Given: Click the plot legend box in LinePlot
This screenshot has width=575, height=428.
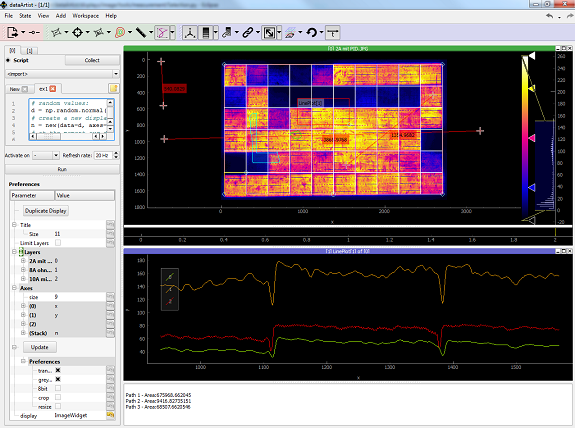Looking at the screenshot, I should click(x=170, y=289).
